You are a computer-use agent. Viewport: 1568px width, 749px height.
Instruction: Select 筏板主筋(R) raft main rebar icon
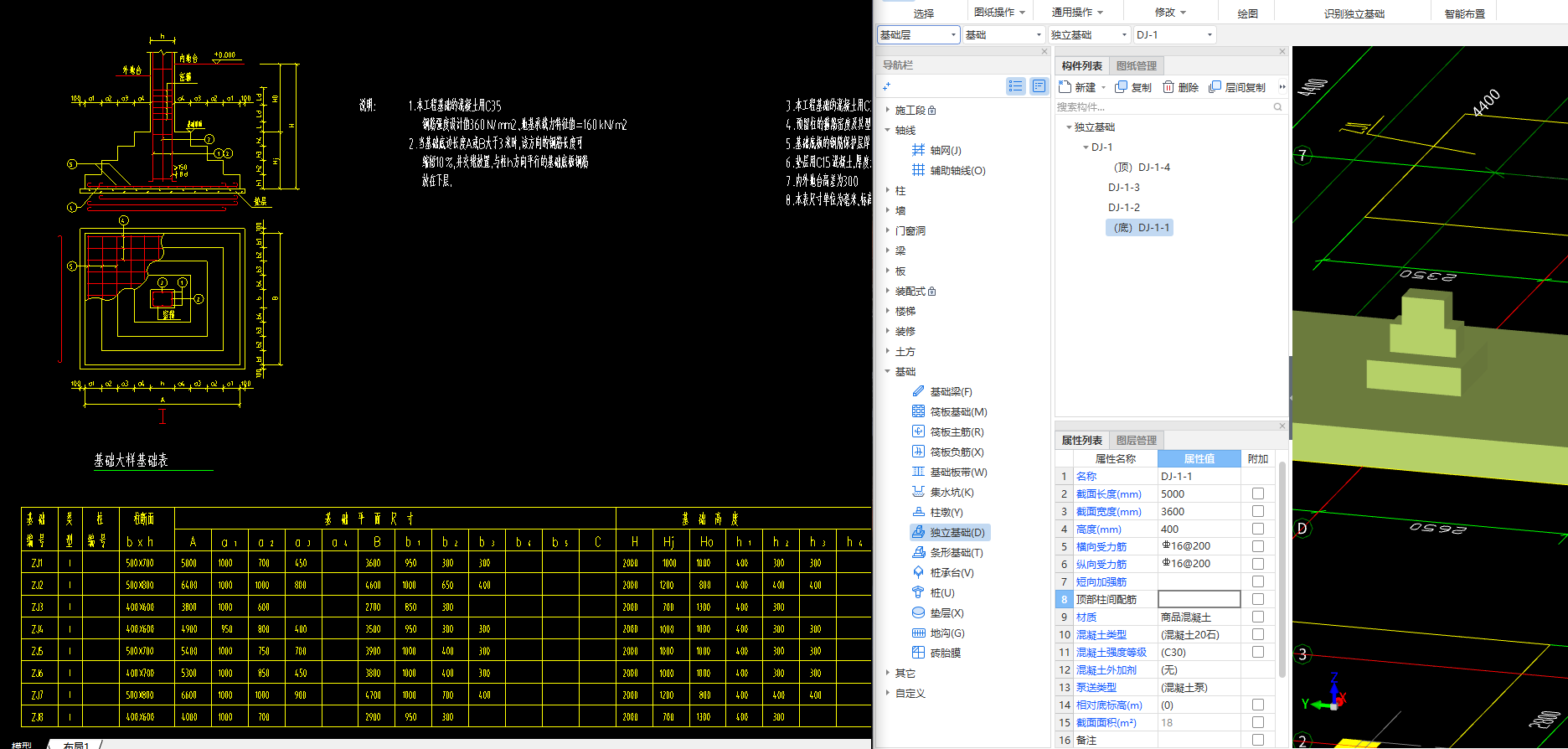pyautogui.click(x=918, y=431)
